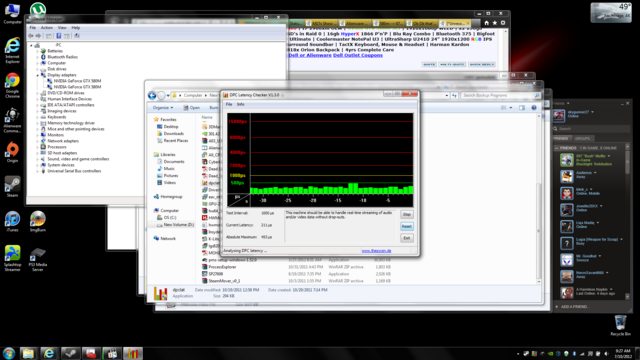Expand Sound, video and game controllers

pos(38,159)
